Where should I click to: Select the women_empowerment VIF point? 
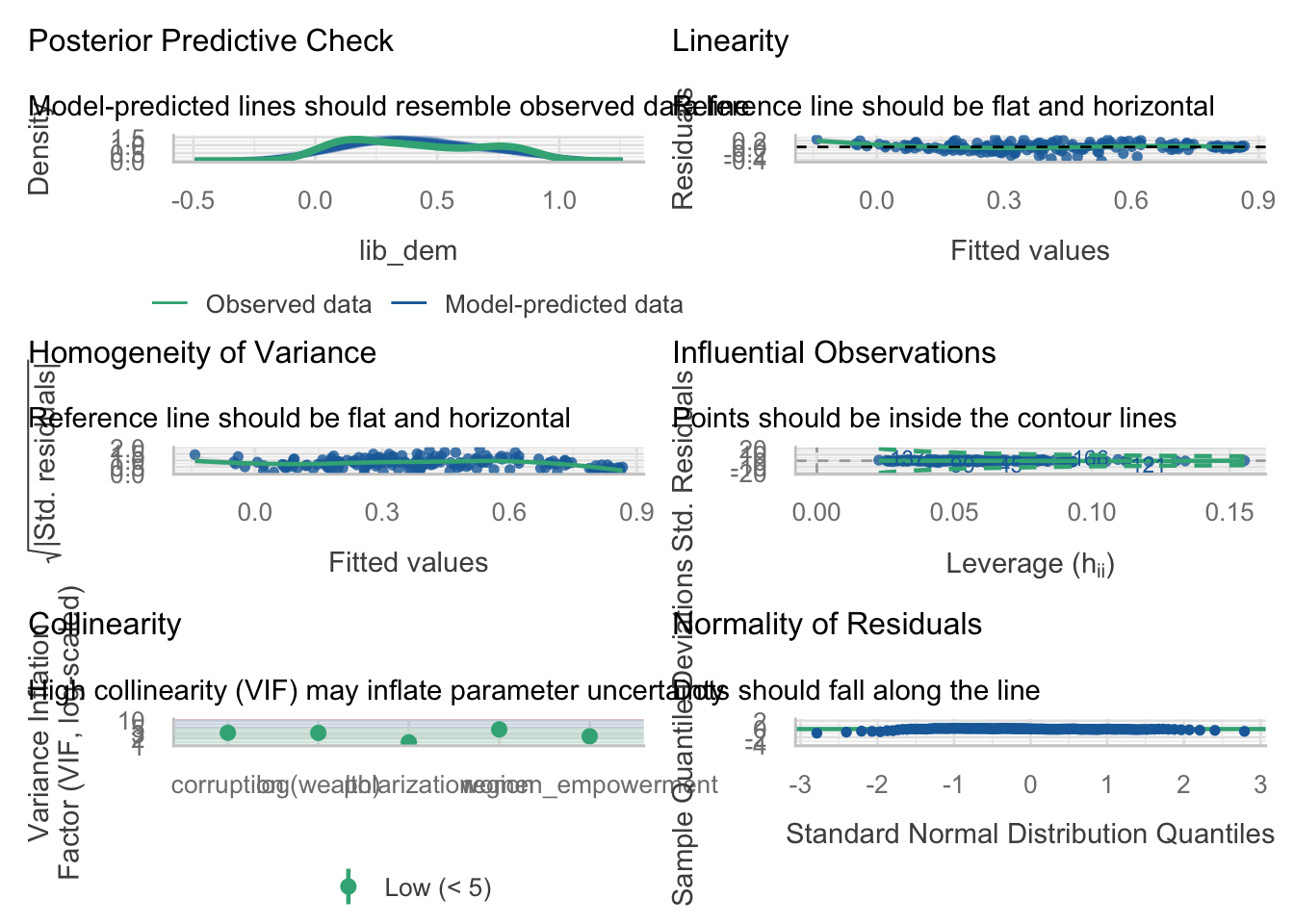(589, 736)
